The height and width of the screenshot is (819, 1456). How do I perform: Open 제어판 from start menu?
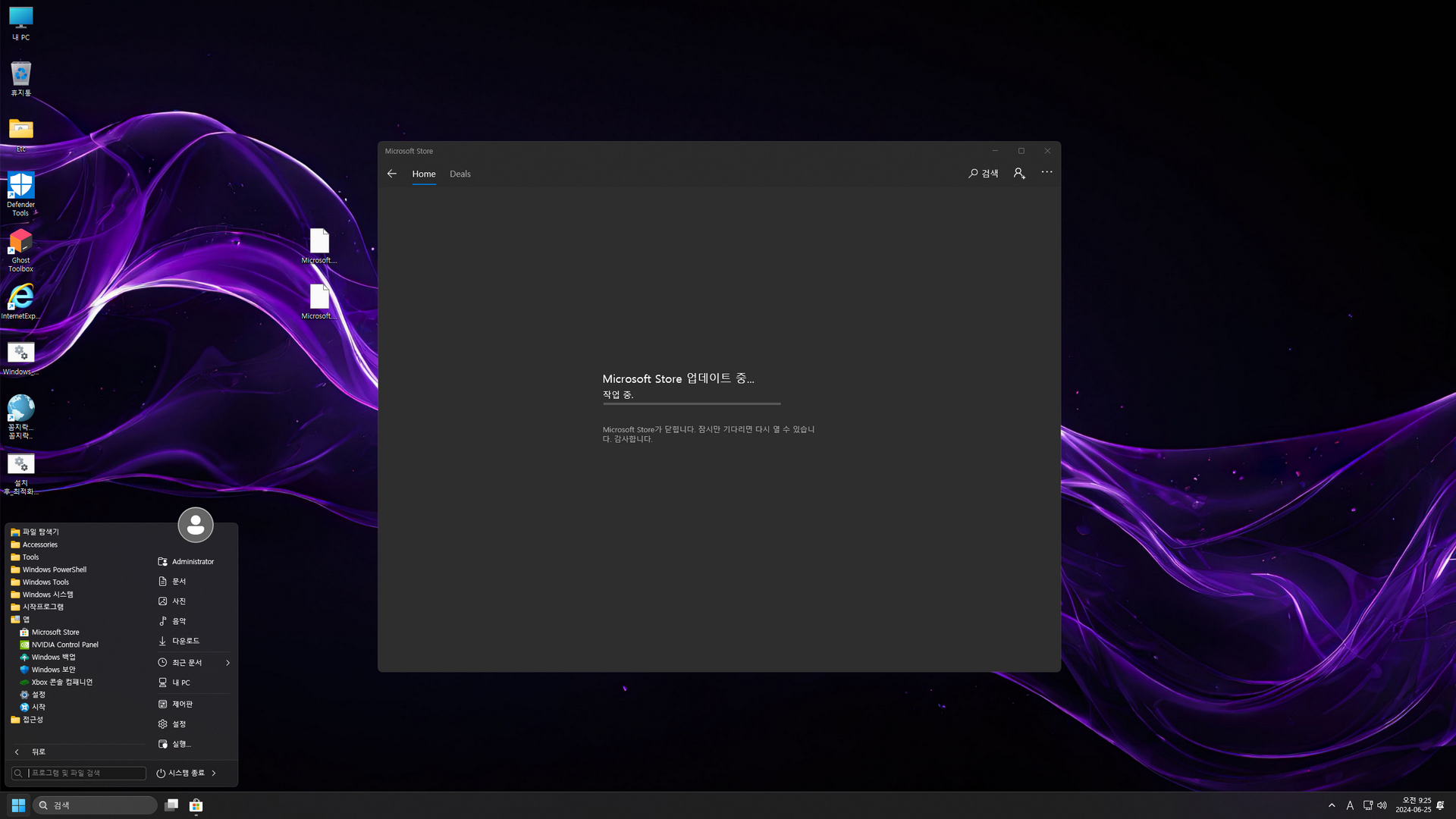[x=182, y=704]
